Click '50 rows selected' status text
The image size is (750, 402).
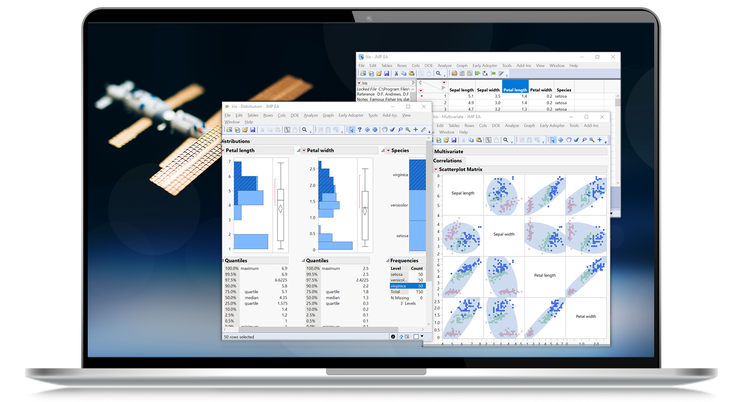pos(239,337)
